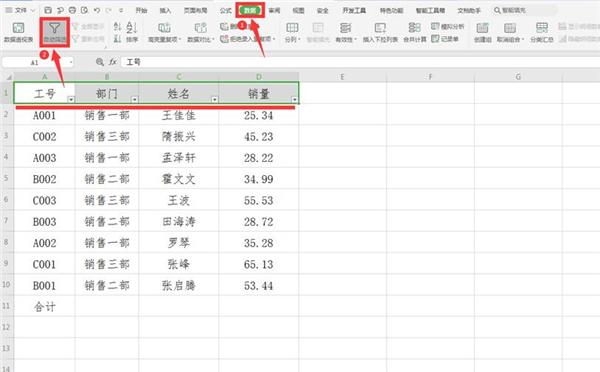Click the 插入下拉列表 insert dropdown list tool

pyautogui.click(x=380, y=32)
